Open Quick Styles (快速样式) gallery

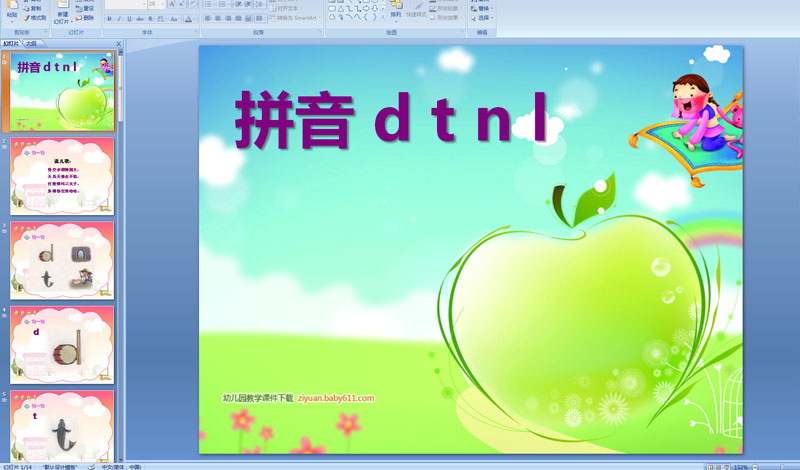(416, 10)
